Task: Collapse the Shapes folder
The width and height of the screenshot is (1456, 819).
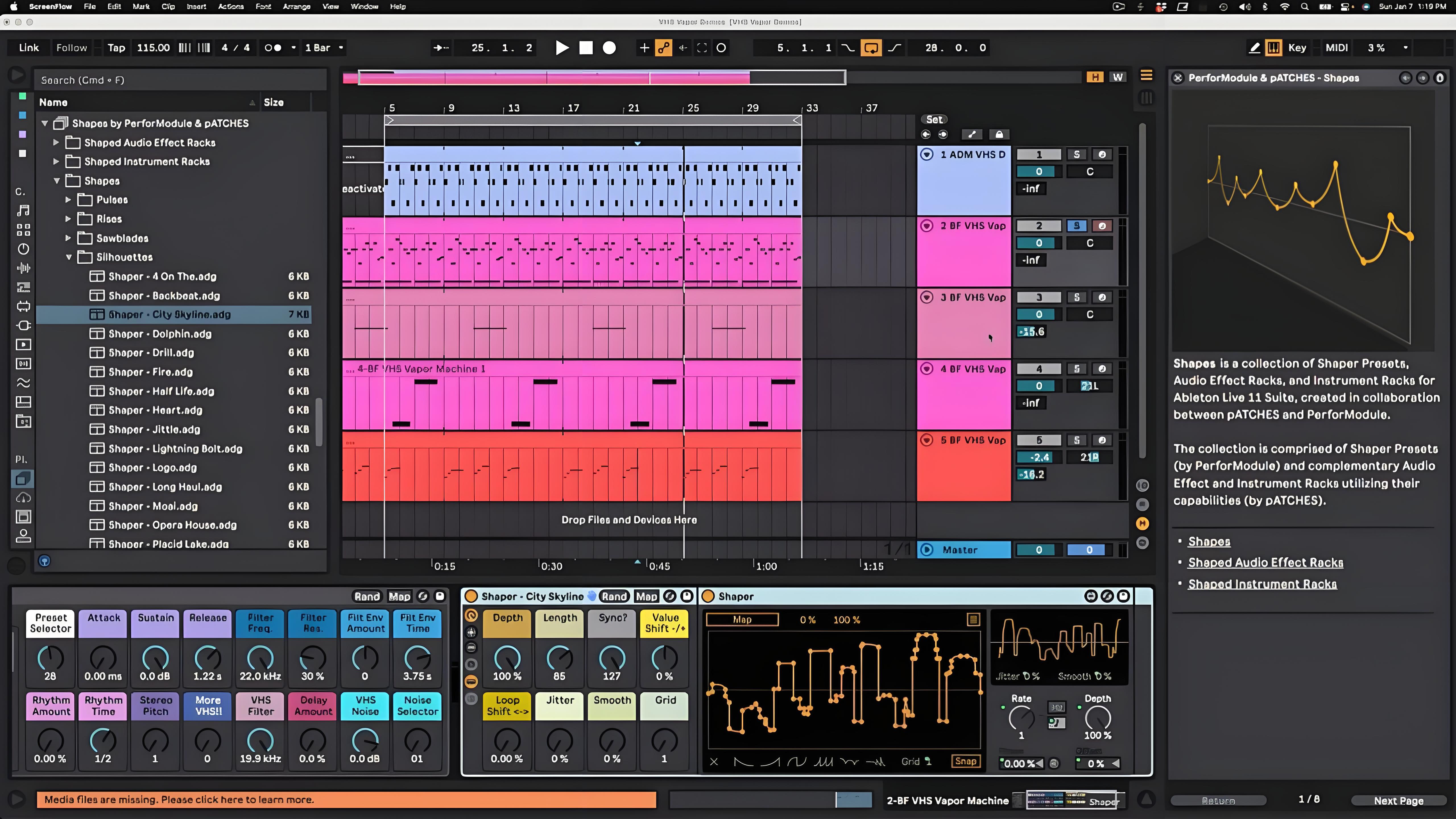Action: [57, 181]
